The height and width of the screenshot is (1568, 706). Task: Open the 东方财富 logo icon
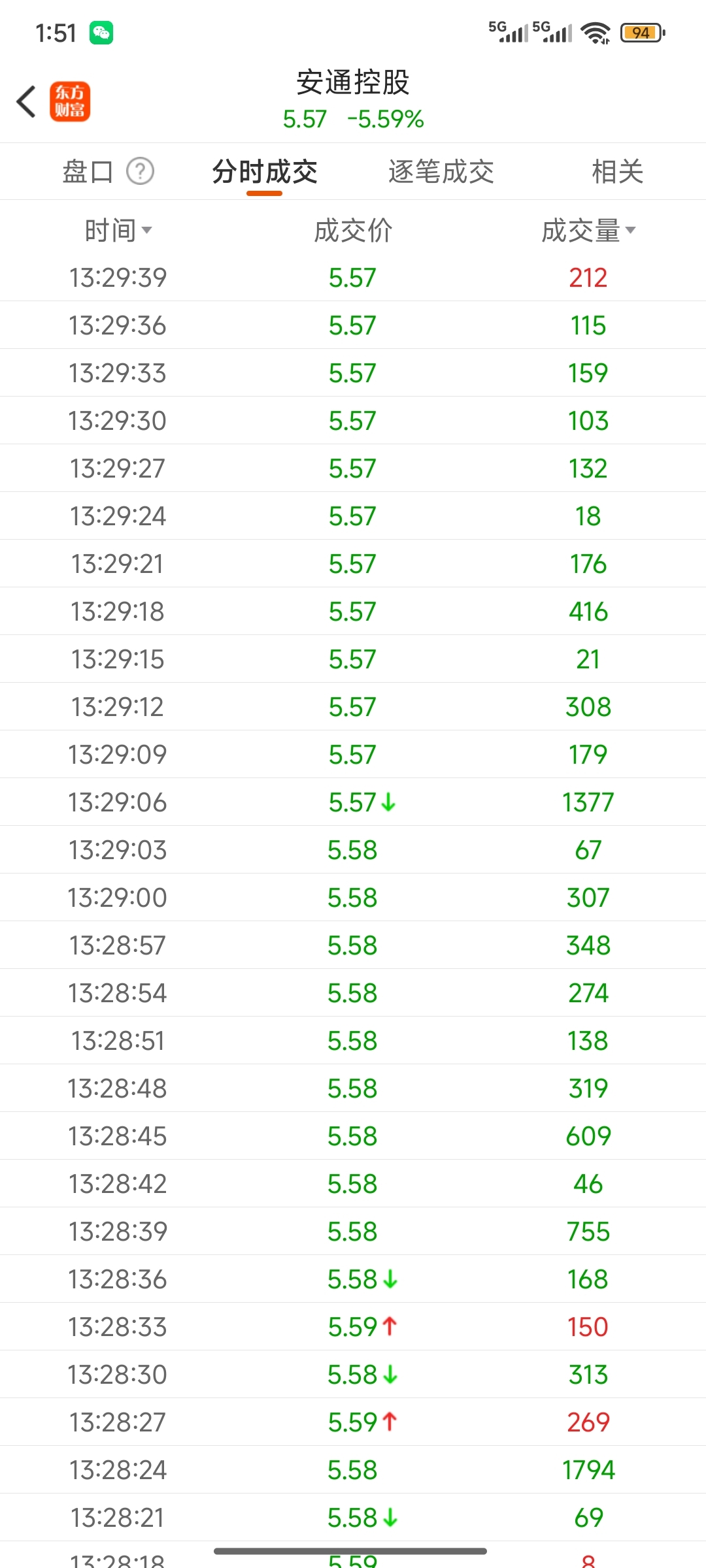pos(70,101)
